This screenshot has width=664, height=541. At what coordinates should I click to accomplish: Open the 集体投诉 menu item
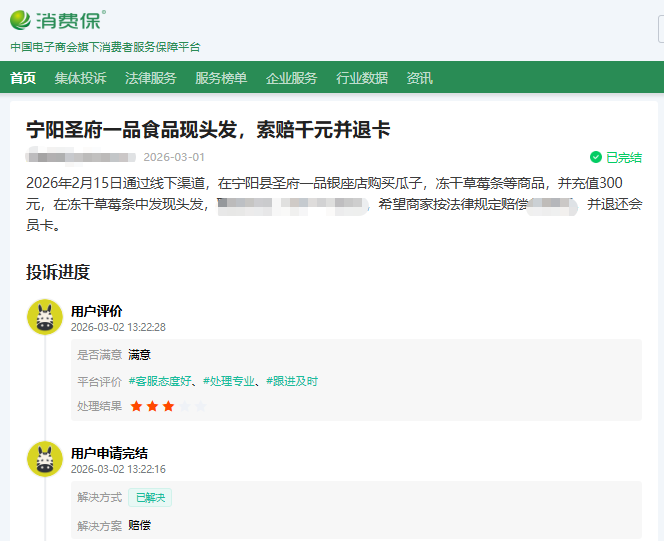(80, 78)
